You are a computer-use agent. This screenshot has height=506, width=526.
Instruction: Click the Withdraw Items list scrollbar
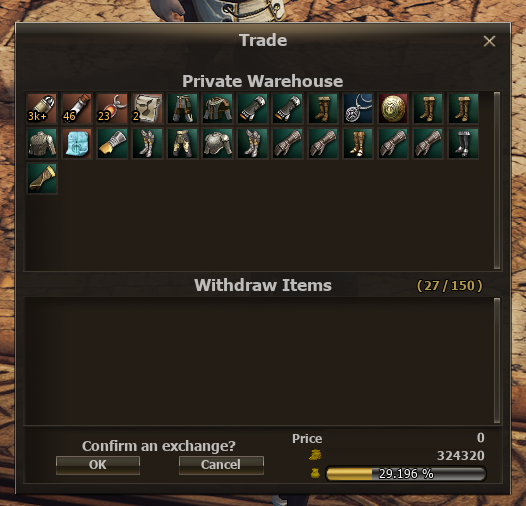point(497,360)
